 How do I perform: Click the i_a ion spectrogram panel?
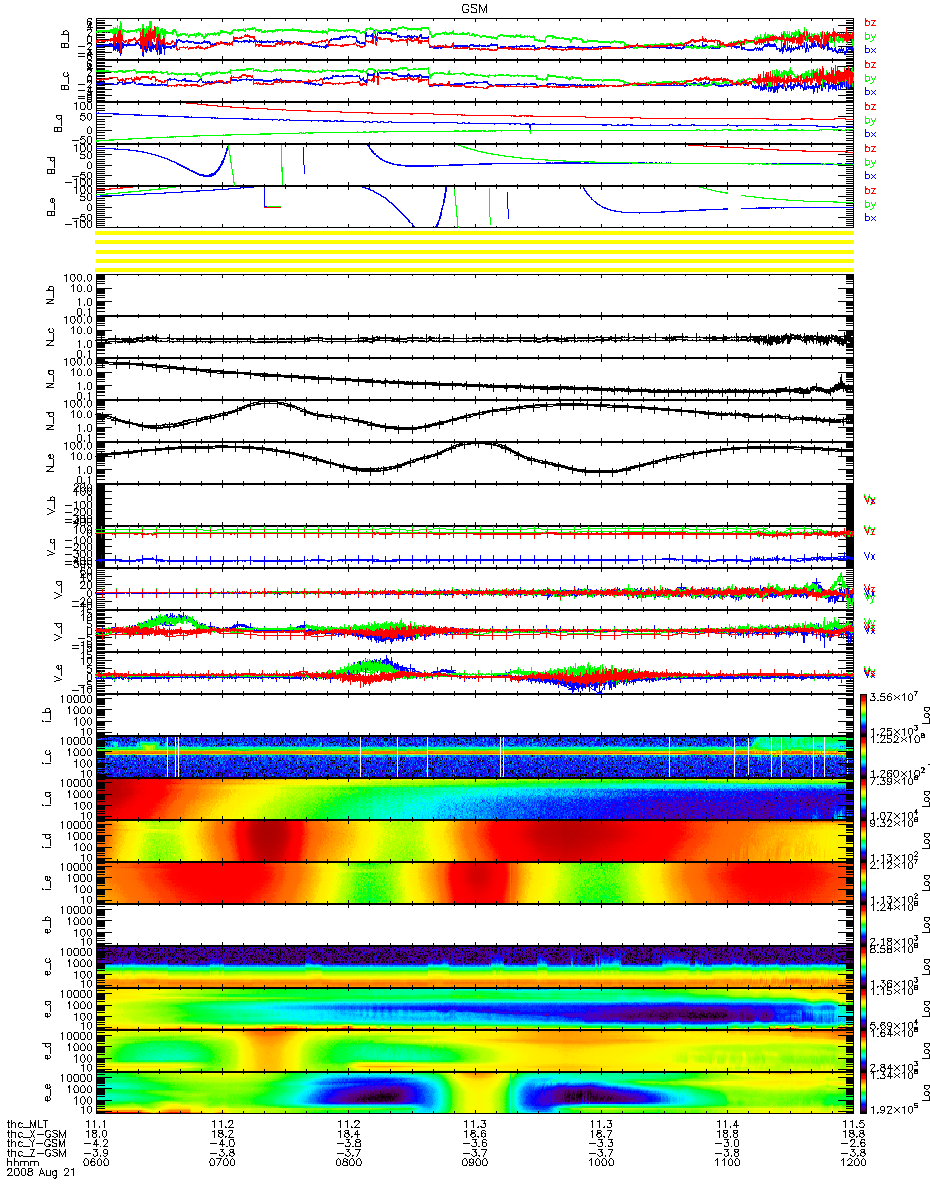(x=474, y=799)
